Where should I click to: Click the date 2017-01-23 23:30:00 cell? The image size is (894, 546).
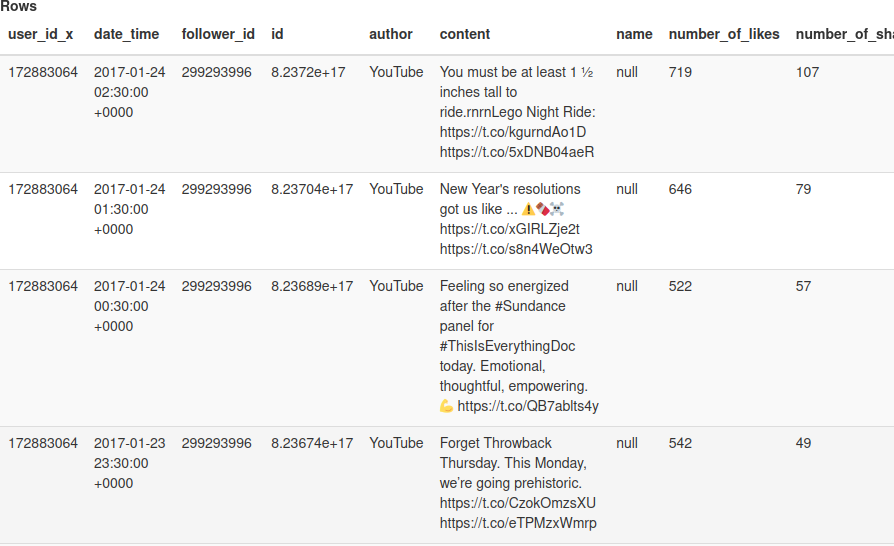tap(130, 463)
